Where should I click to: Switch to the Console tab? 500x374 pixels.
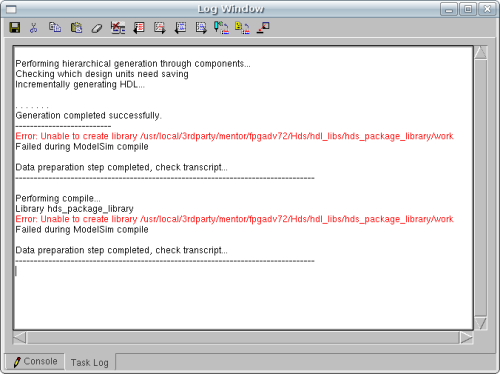click(35, 361)
